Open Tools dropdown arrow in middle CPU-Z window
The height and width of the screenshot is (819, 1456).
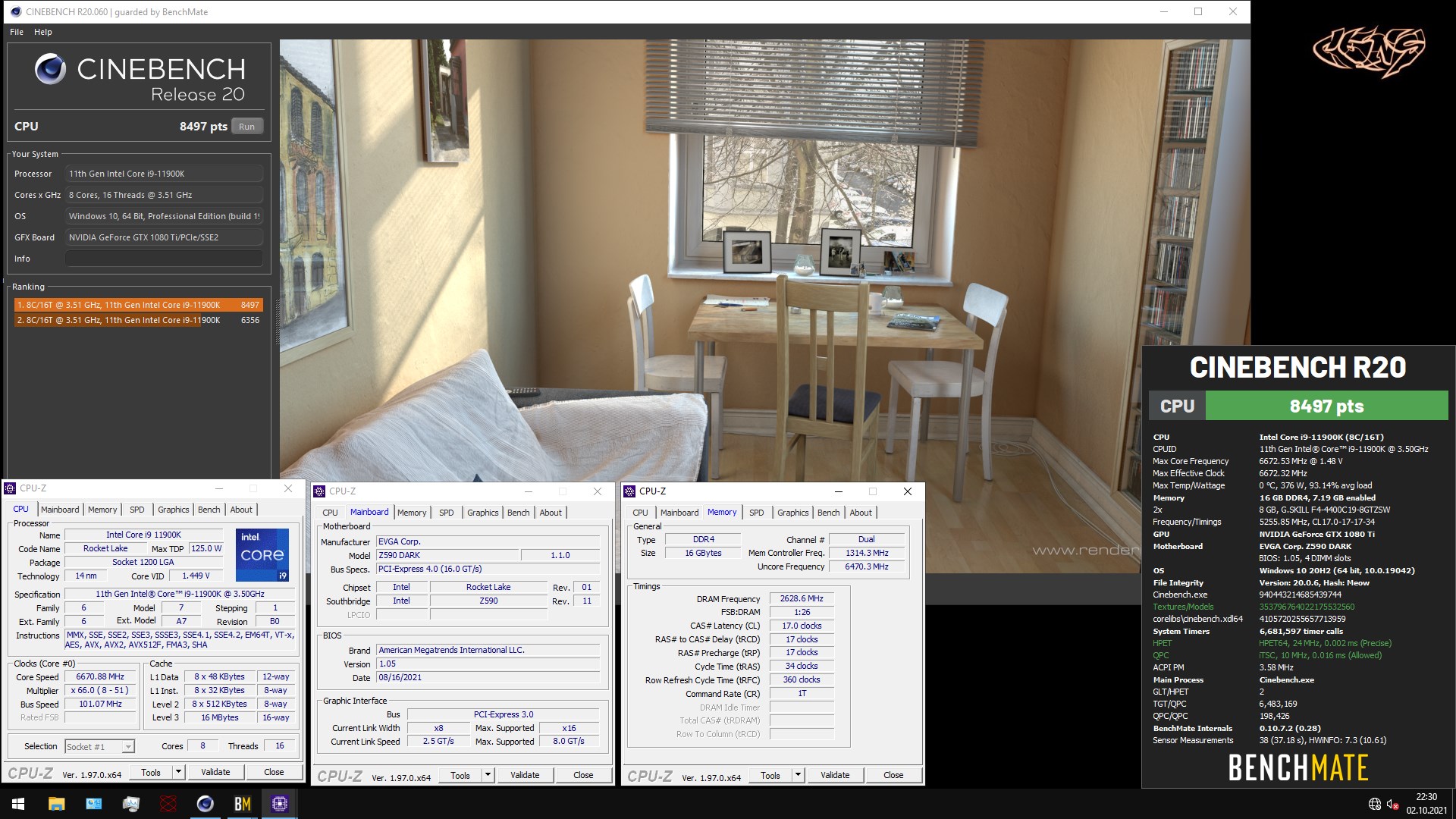click(x=488, y=775)
